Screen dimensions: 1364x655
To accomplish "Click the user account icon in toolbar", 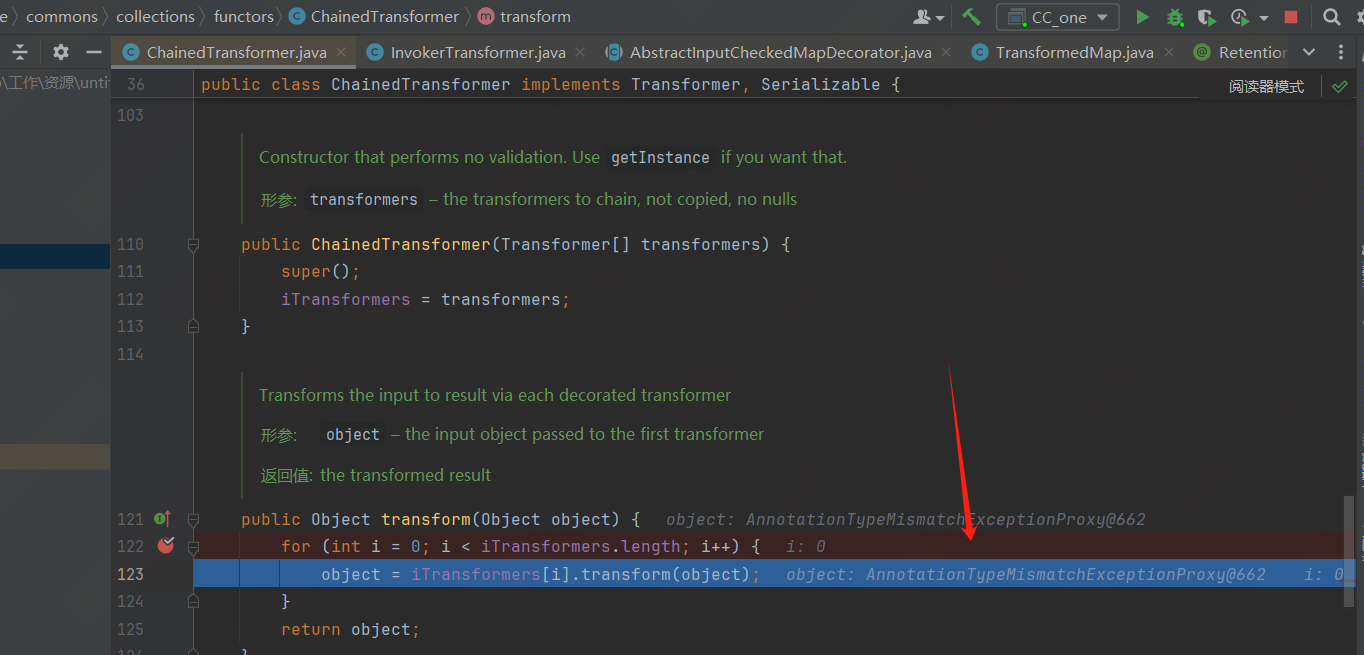I will [x=922, y=17].
